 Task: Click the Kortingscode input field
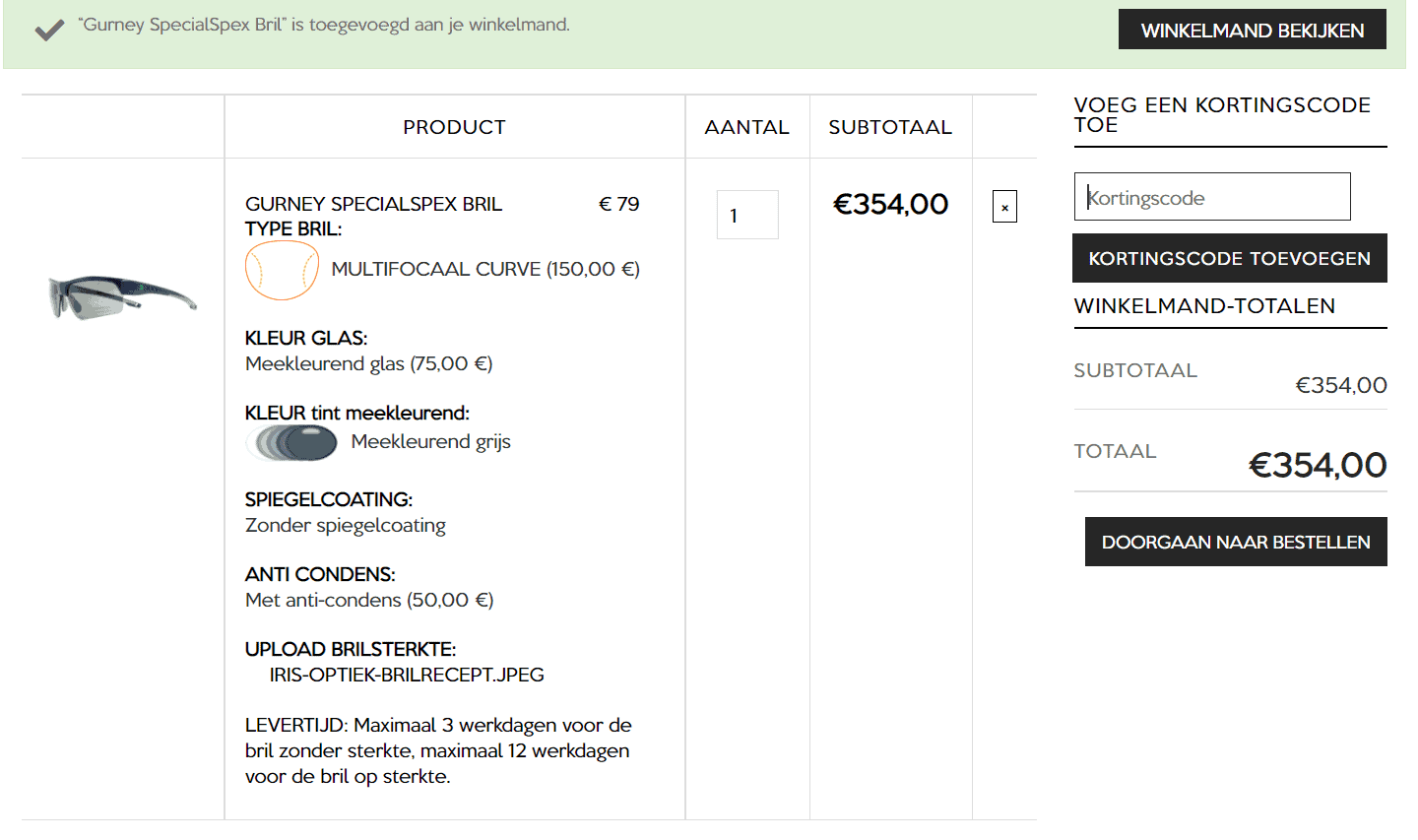point(1212,197)
